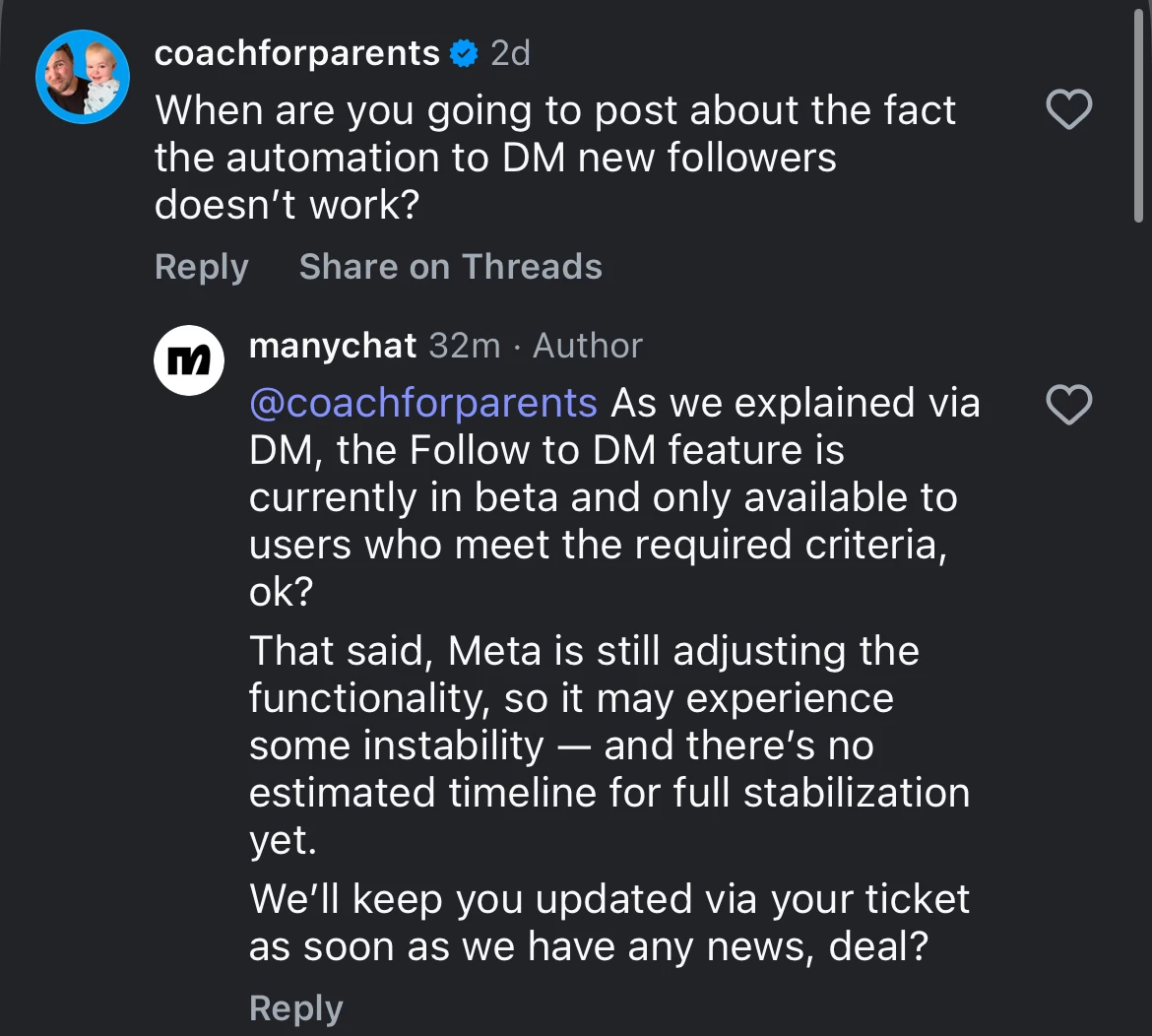Click the paragraph starting "We'll keep you updated"
This screenshot has height=1036, width=1152.
click(x=608, y=923)
